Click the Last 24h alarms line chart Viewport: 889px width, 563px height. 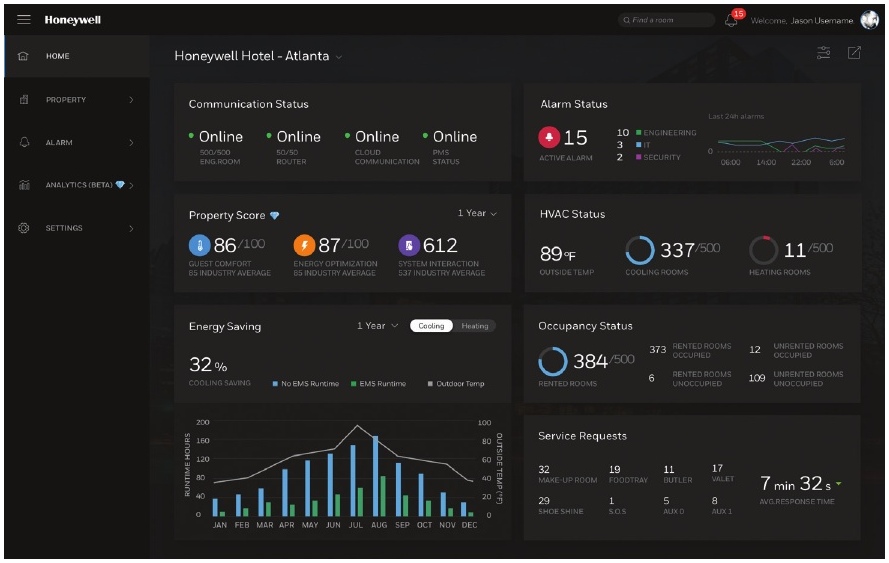[x=781, y=145]
